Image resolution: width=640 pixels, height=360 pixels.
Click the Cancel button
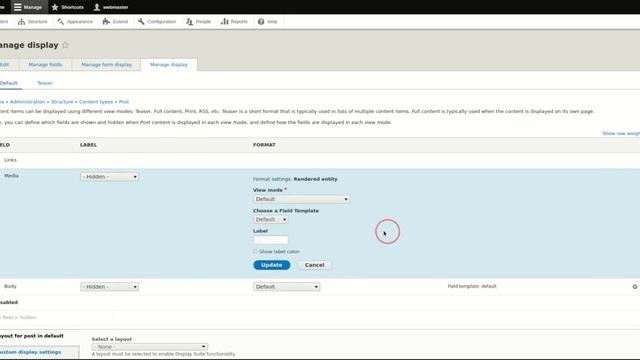314,265
